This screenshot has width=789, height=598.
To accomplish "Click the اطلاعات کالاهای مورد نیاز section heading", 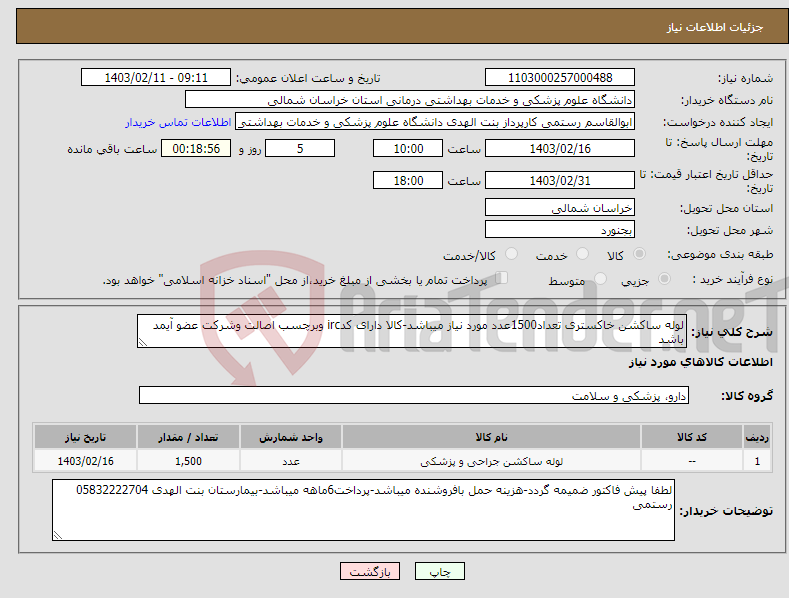I will (700, 362).
